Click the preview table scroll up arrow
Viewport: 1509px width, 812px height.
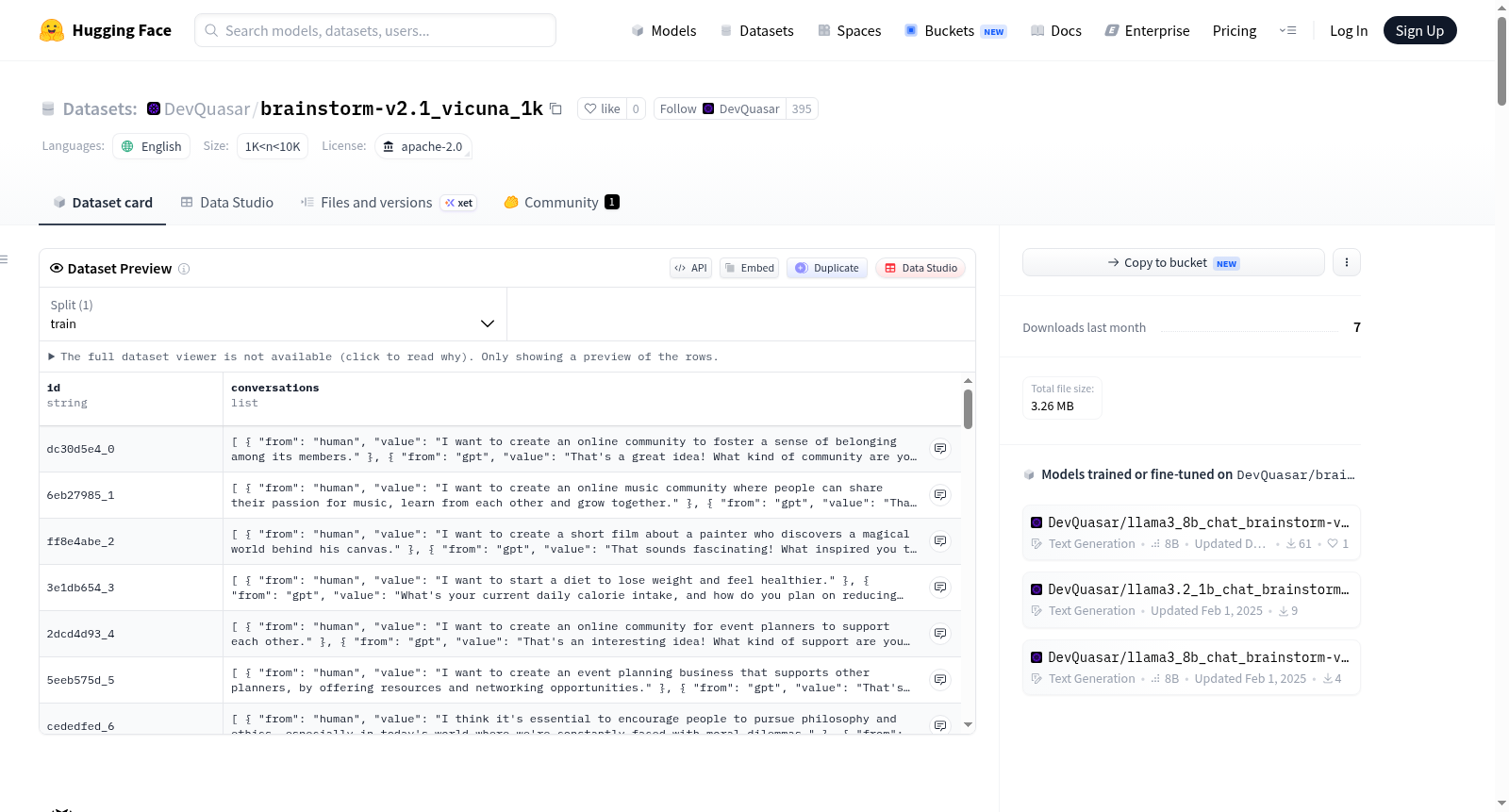click(968, 381)
